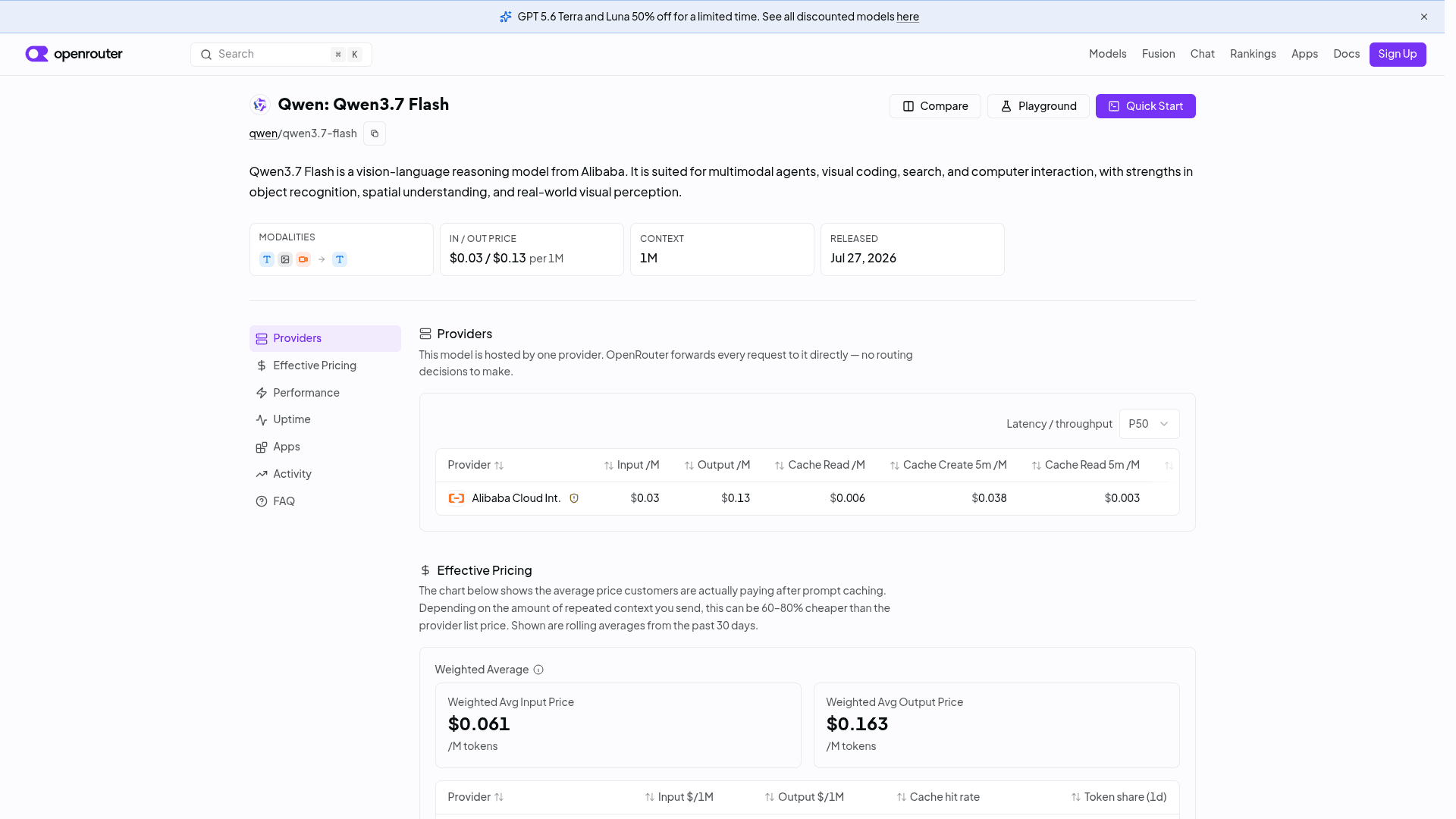This screenshot has width=1456, height=819.
Task: Open the Models nav item
Action: click(1107, 54)
